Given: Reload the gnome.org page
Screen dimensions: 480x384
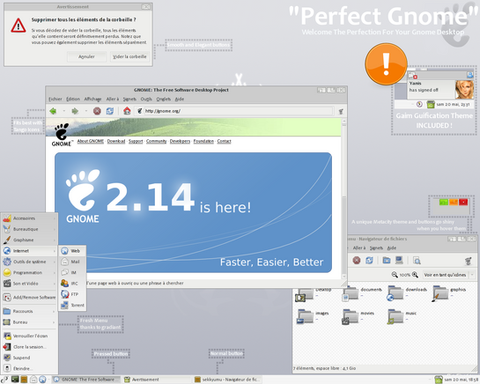Looking at the screenshot, I should coord(110,111).
